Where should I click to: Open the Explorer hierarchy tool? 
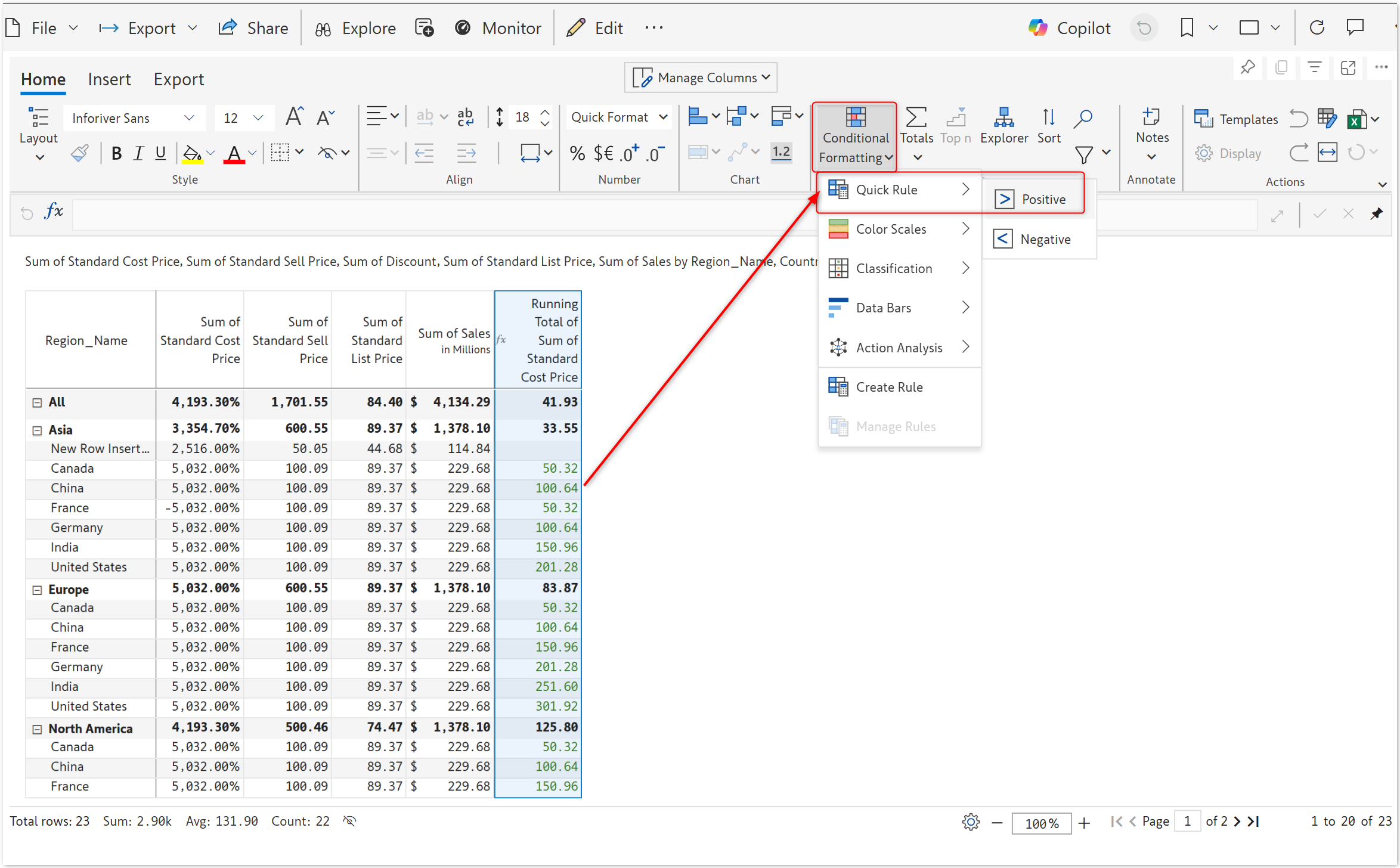point(1003,118)
